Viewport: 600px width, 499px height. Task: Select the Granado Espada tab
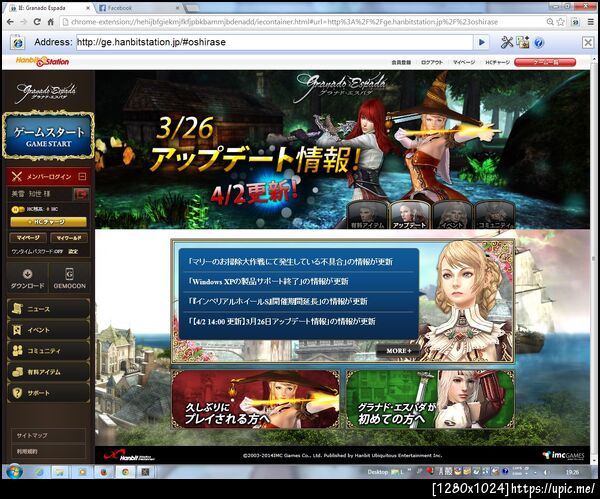click(x=50, y=8)
